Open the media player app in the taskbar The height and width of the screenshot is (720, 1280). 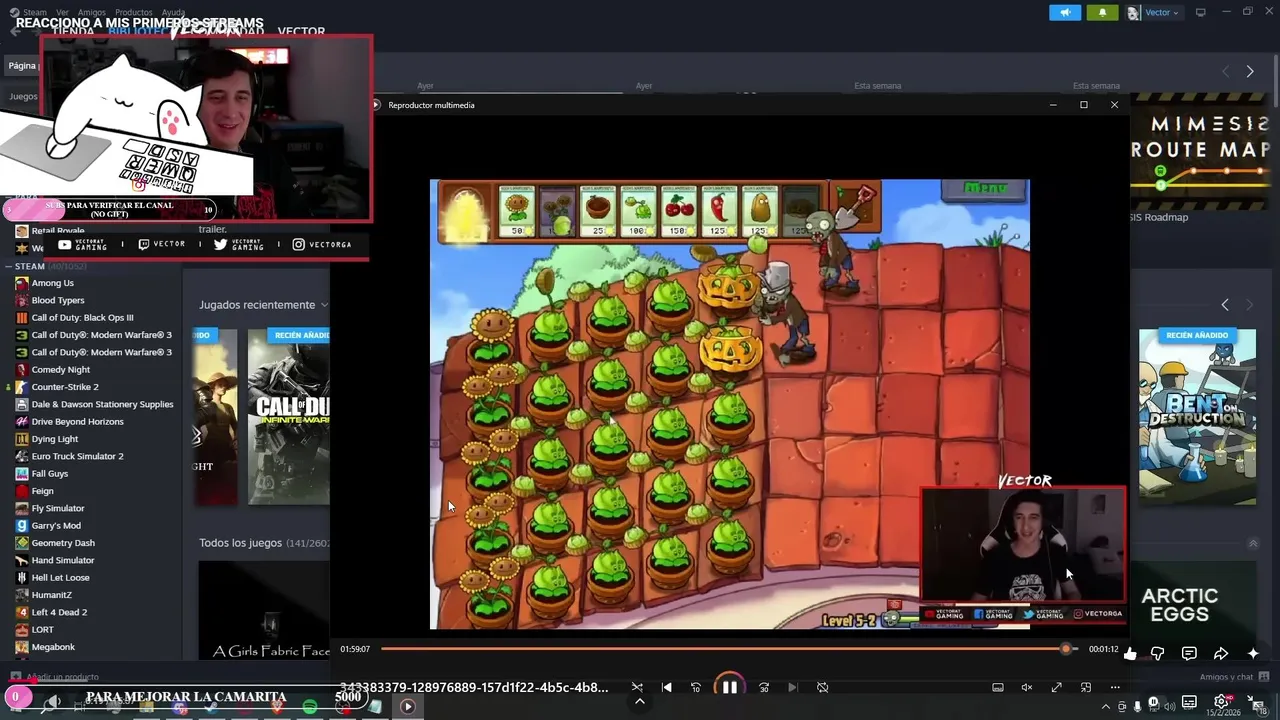(408, 707)
